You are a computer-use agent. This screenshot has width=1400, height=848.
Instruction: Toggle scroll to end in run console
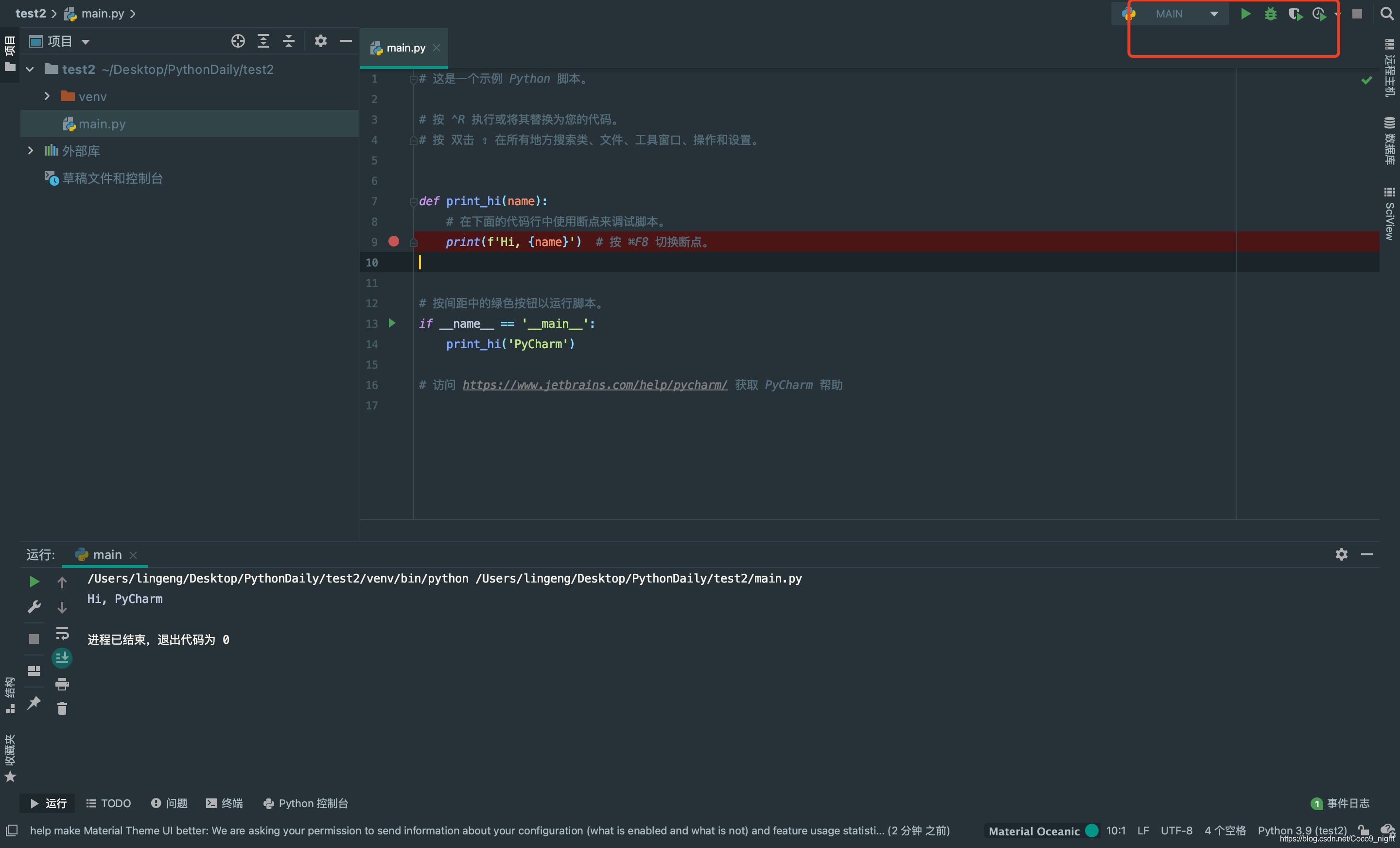point(62,658)
